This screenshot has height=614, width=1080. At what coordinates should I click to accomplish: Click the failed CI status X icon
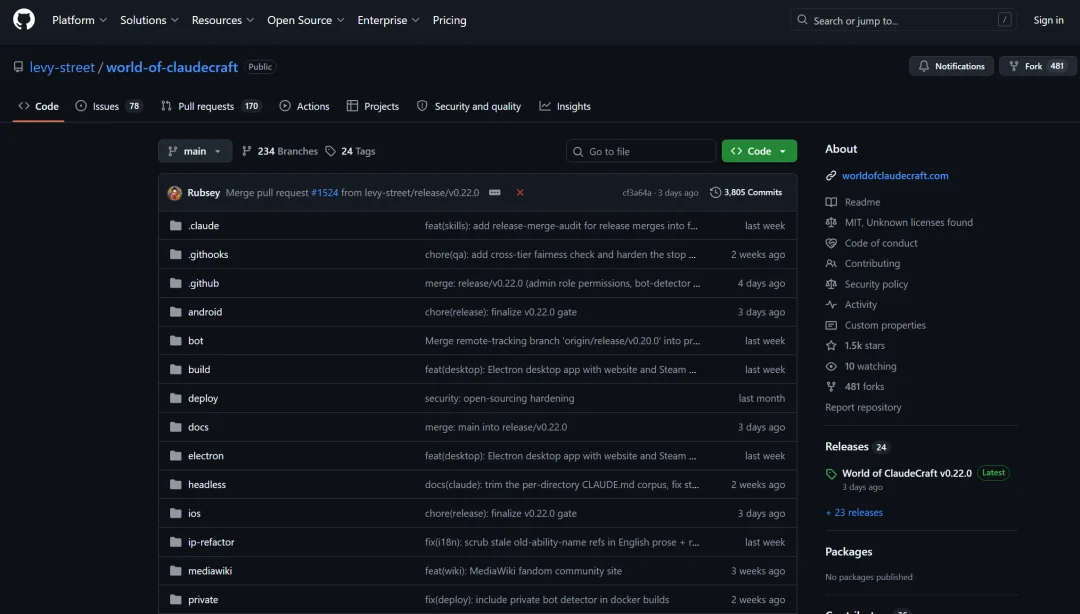pos(520,192)
